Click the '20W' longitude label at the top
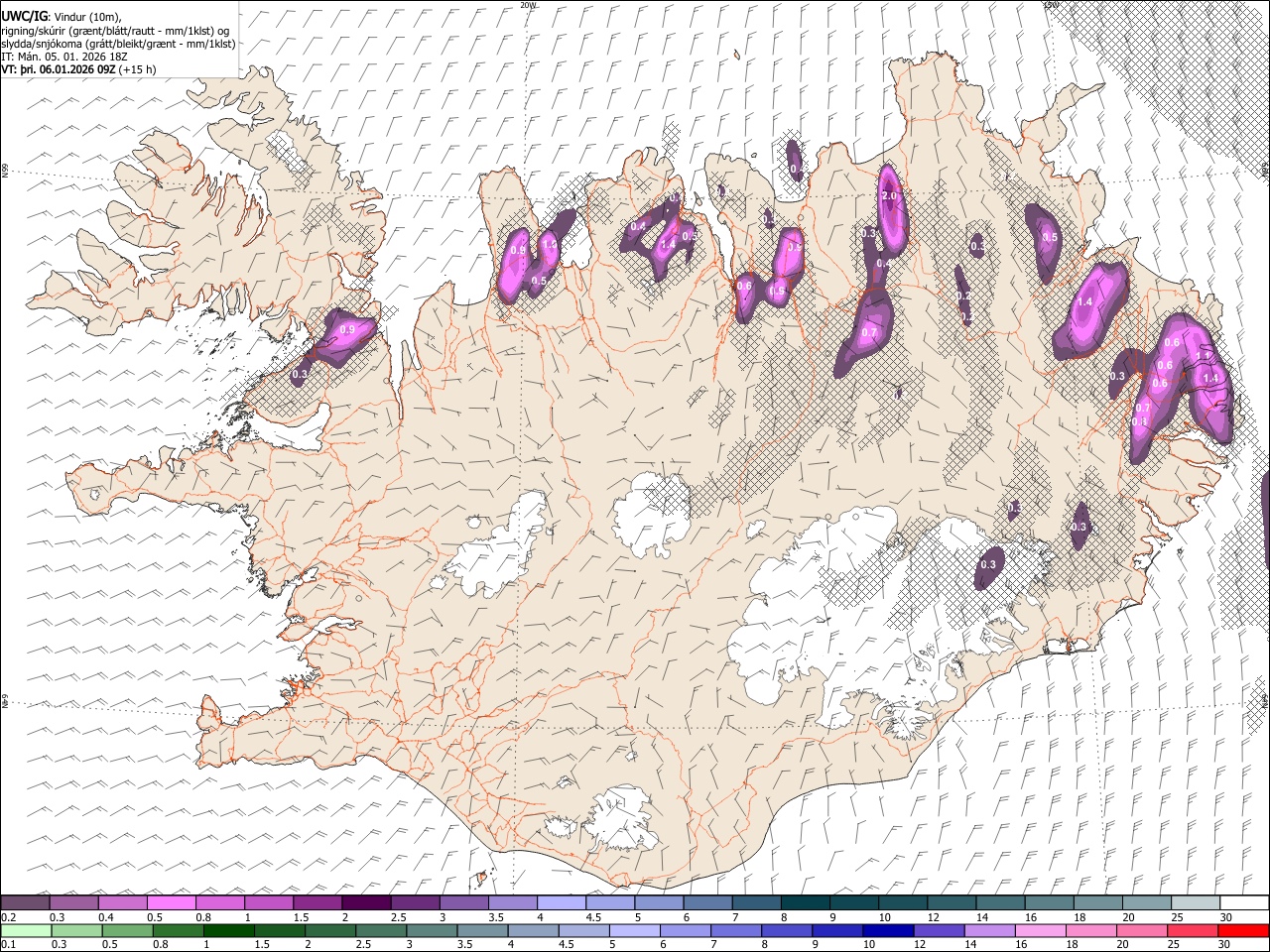 pyautogui.click(x=528, y=5)
